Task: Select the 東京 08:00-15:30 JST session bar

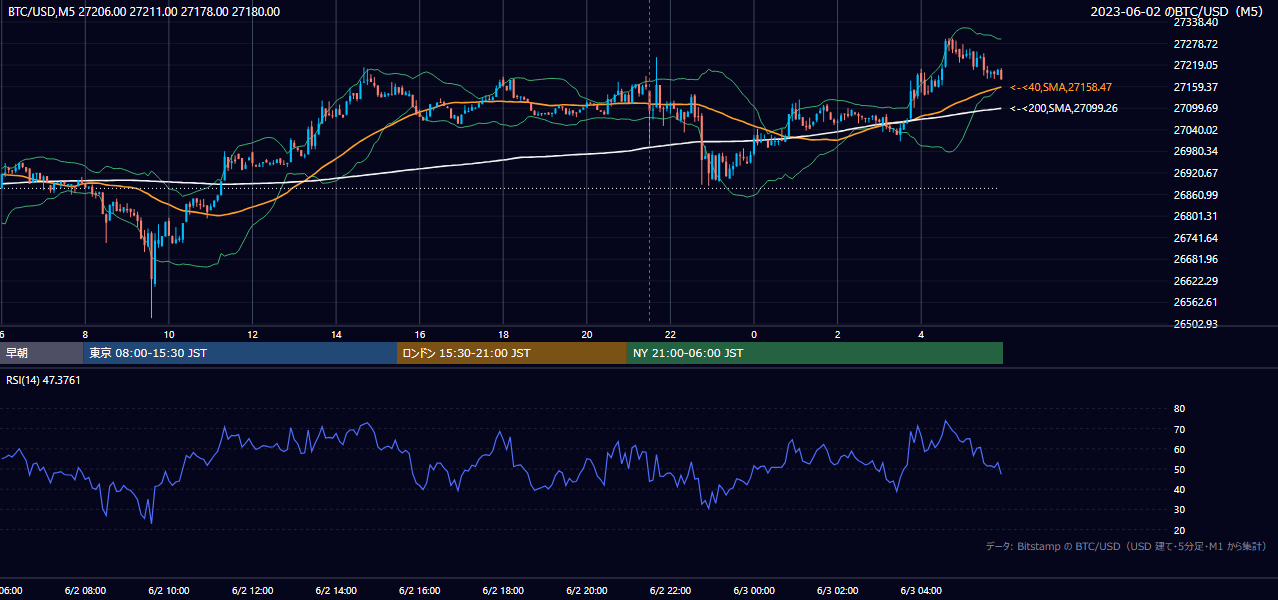Action: pyautogui.click(x=240, y=353)
